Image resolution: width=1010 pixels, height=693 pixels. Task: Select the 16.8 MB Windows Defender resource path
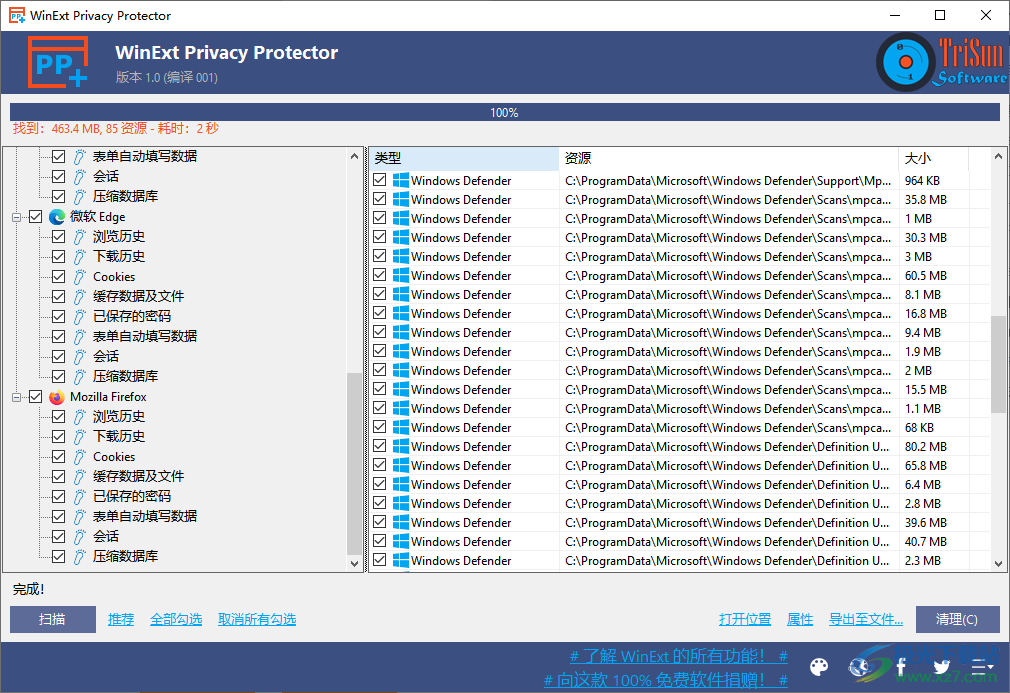coord(728,314)
